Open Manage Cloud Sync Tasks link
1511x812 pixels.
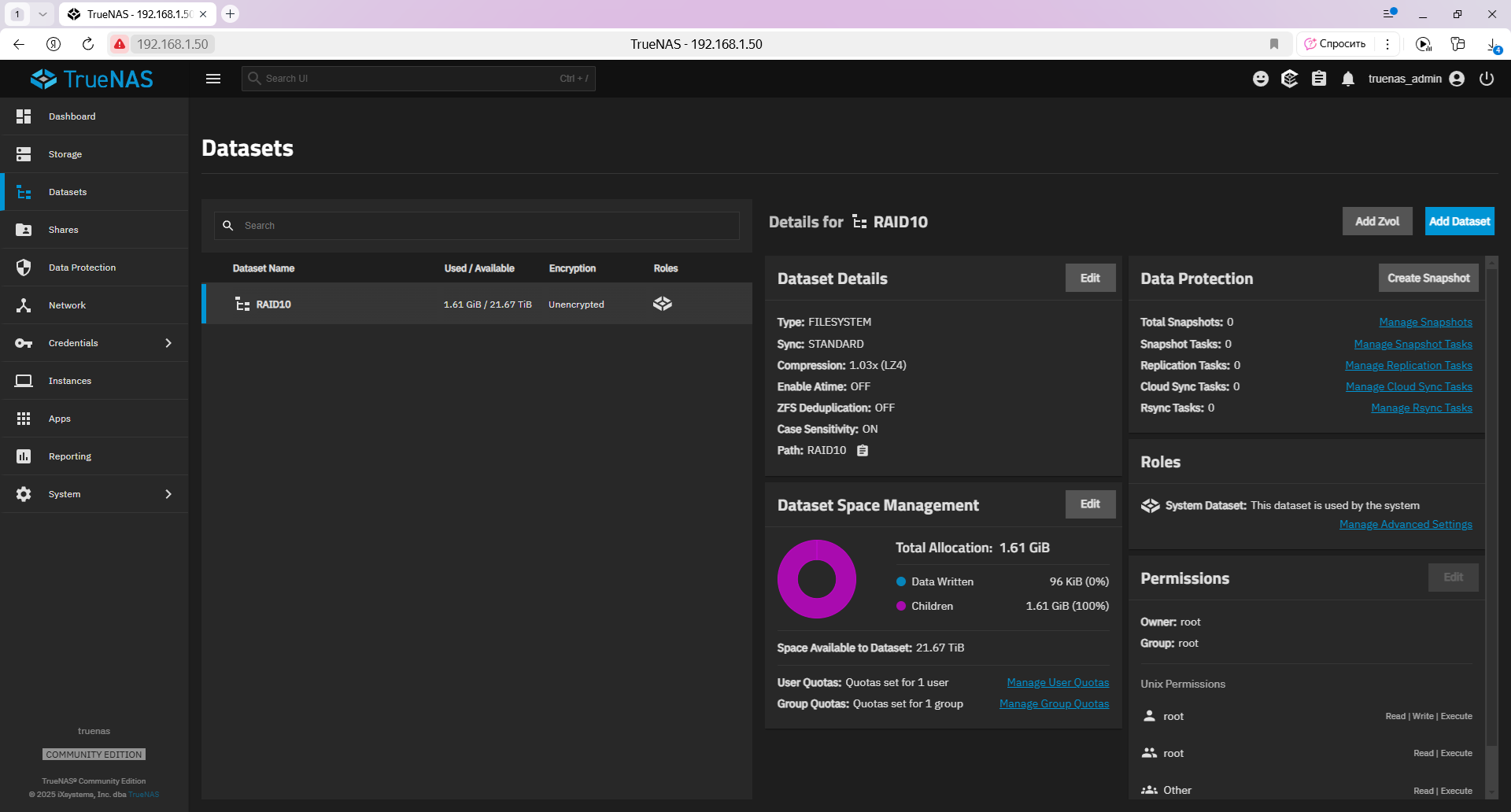(x=1409, y=386)
